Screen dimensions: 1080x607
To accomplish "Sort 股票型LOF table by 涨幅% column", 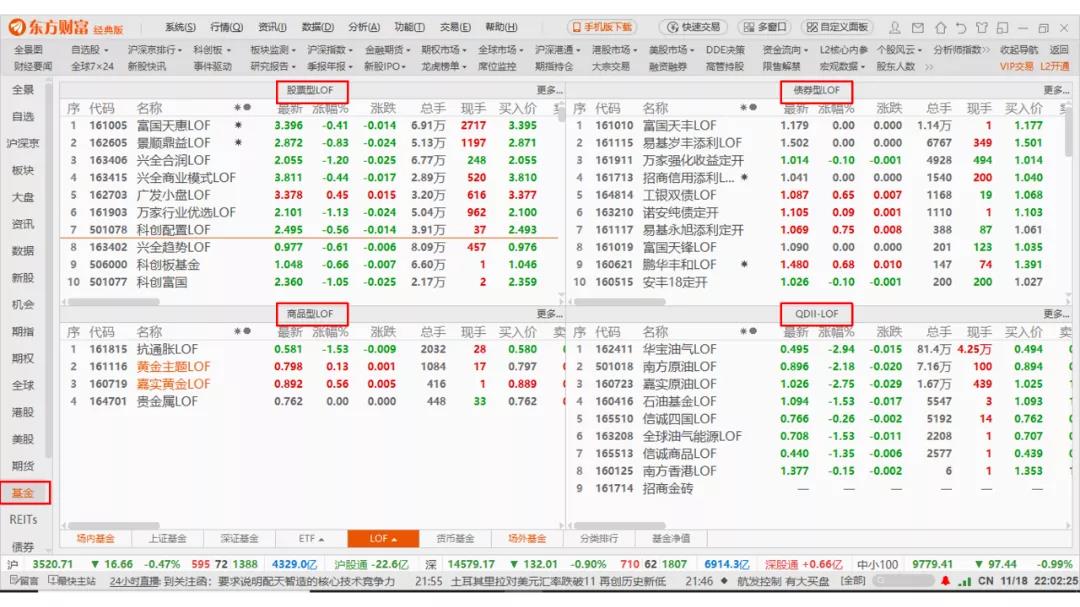I will 330,108.
